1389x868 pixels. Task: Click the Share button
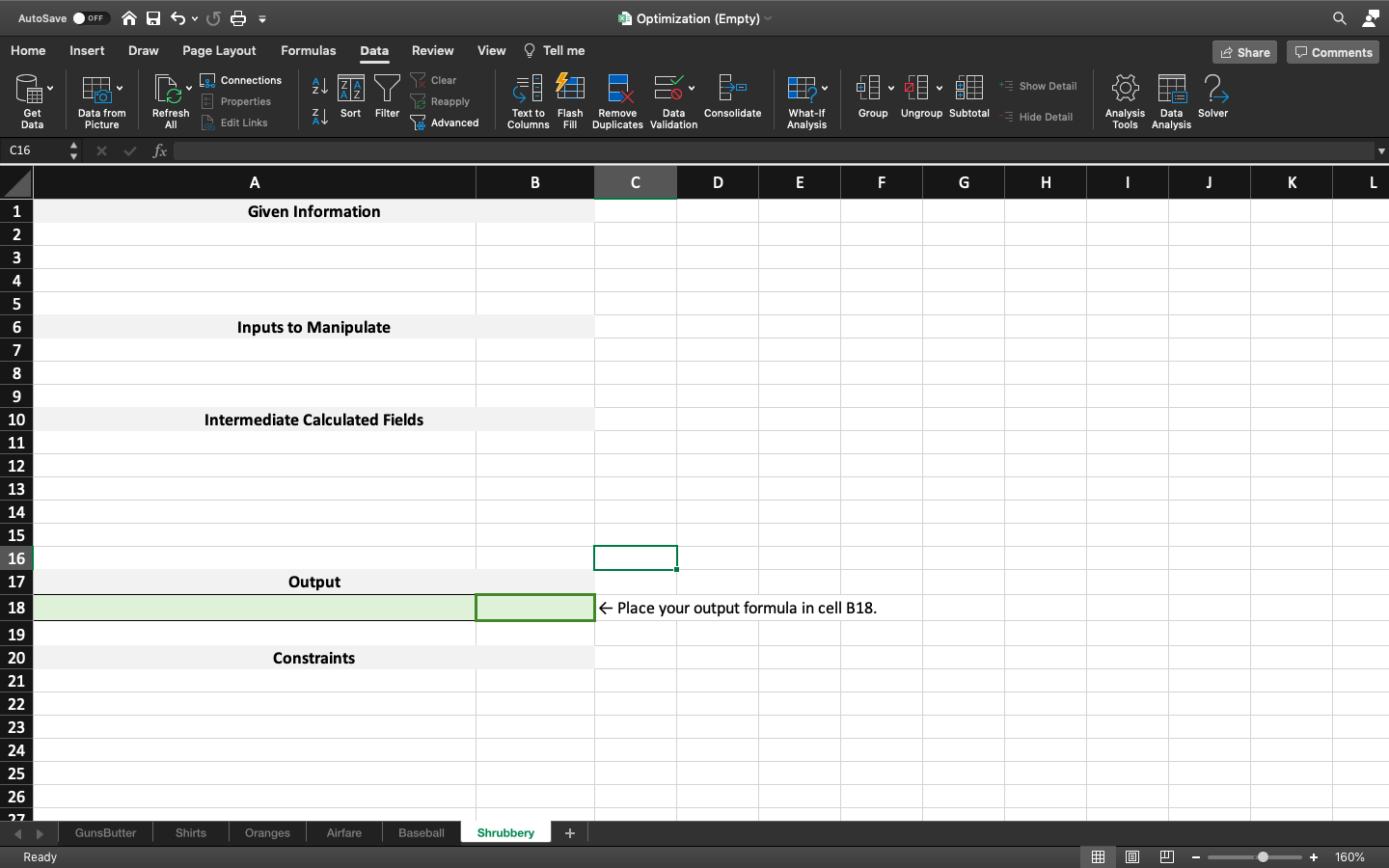tap(1244, 53)
